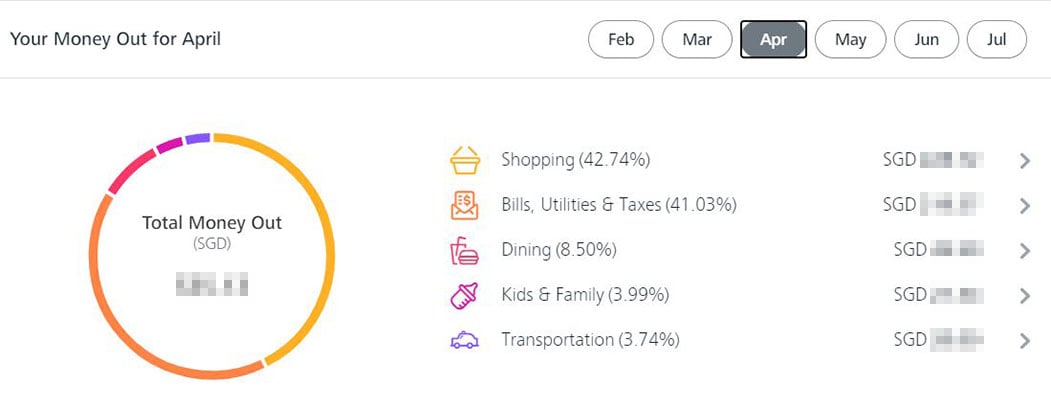The width and height of the screenshot is (1051, 408).
Task: Open Transportation details arrow
Action: 1024,340
